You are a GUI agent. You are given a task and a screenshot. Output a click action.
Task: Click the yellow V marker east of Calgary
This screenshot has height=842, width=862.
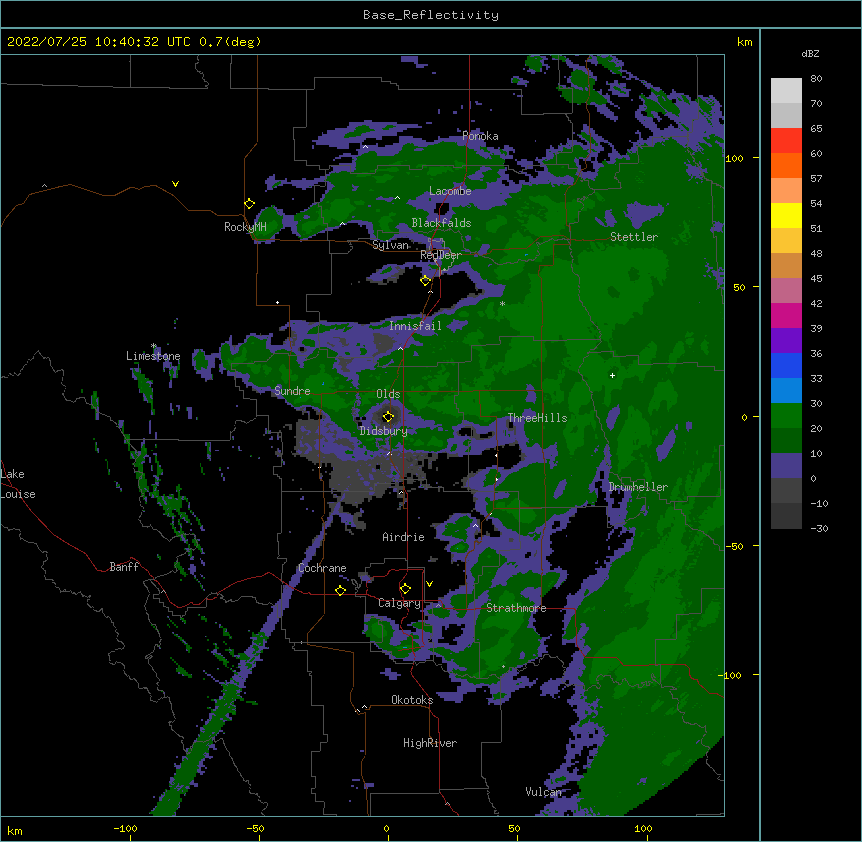(429, 584)
